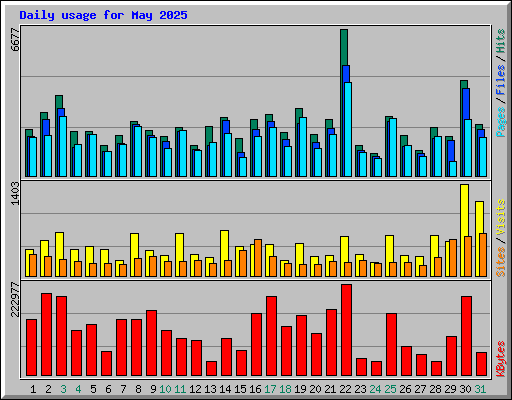
Task: Select green weekend day 31 label
Action: (480, 389)
